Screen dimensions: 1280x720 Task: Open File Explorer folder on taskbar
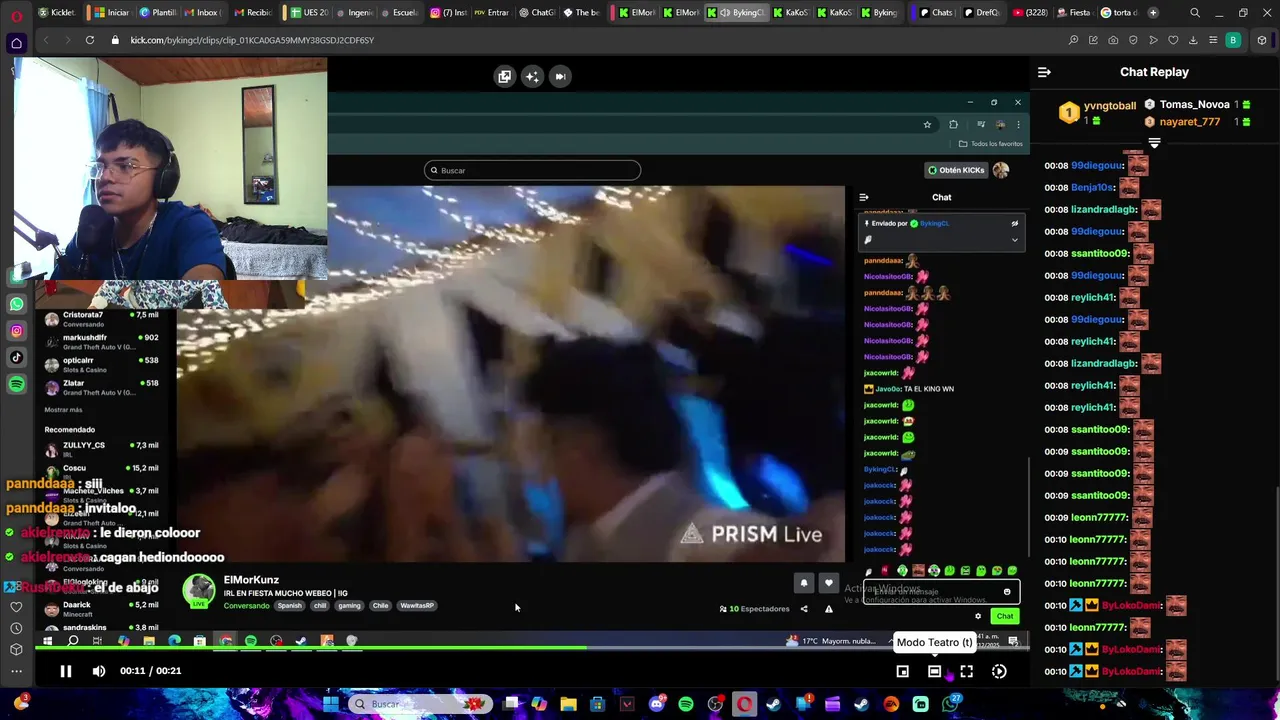click(568, 704)
